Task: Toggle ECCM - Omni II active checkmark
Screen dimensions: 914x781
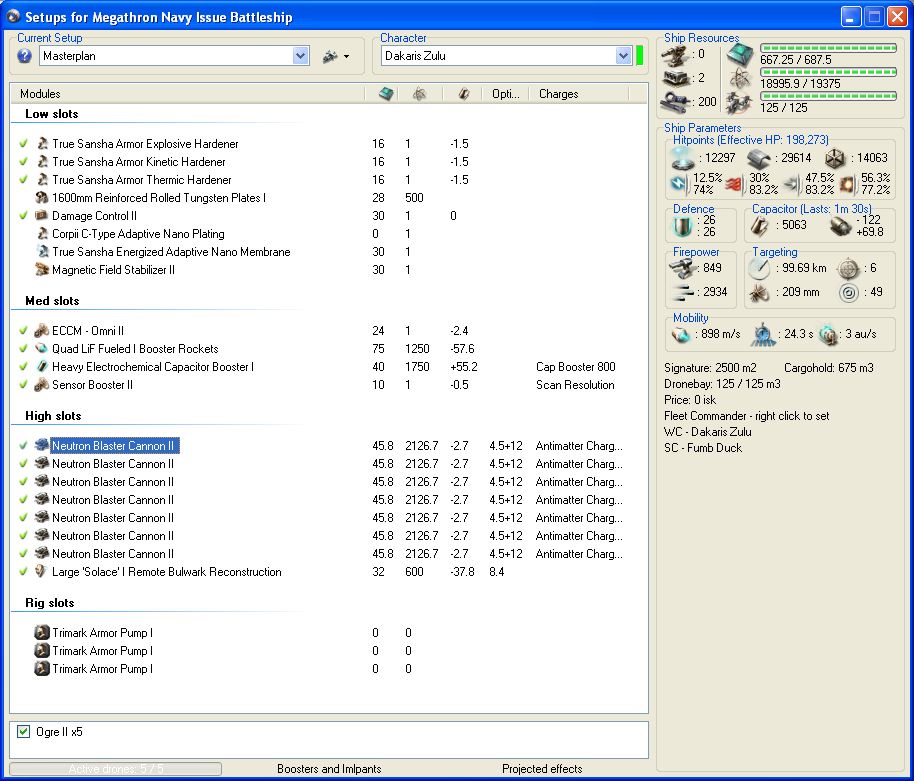Action: [x=23, y=330]
